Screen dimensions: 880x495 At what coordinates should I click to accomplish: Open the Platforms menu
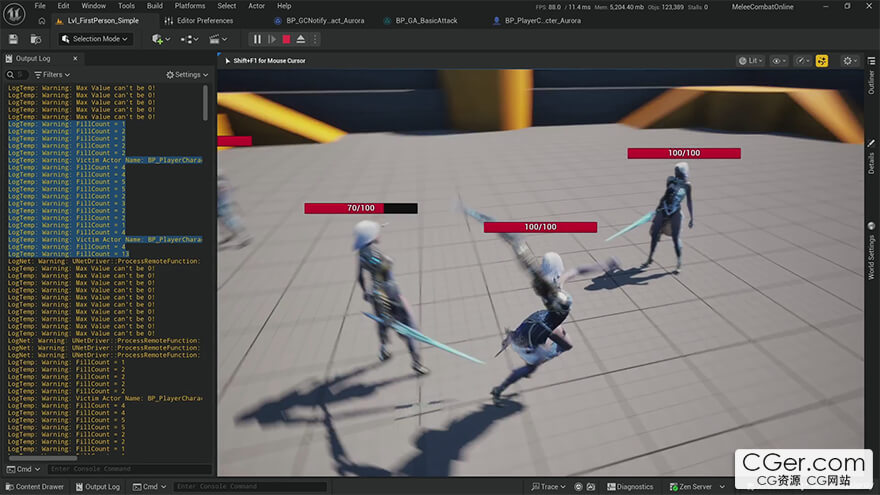coord(190,6)
